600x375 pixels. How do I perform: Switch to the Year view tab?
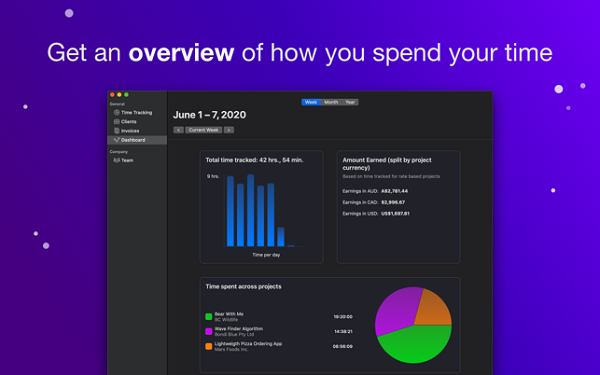click(350, 102)
